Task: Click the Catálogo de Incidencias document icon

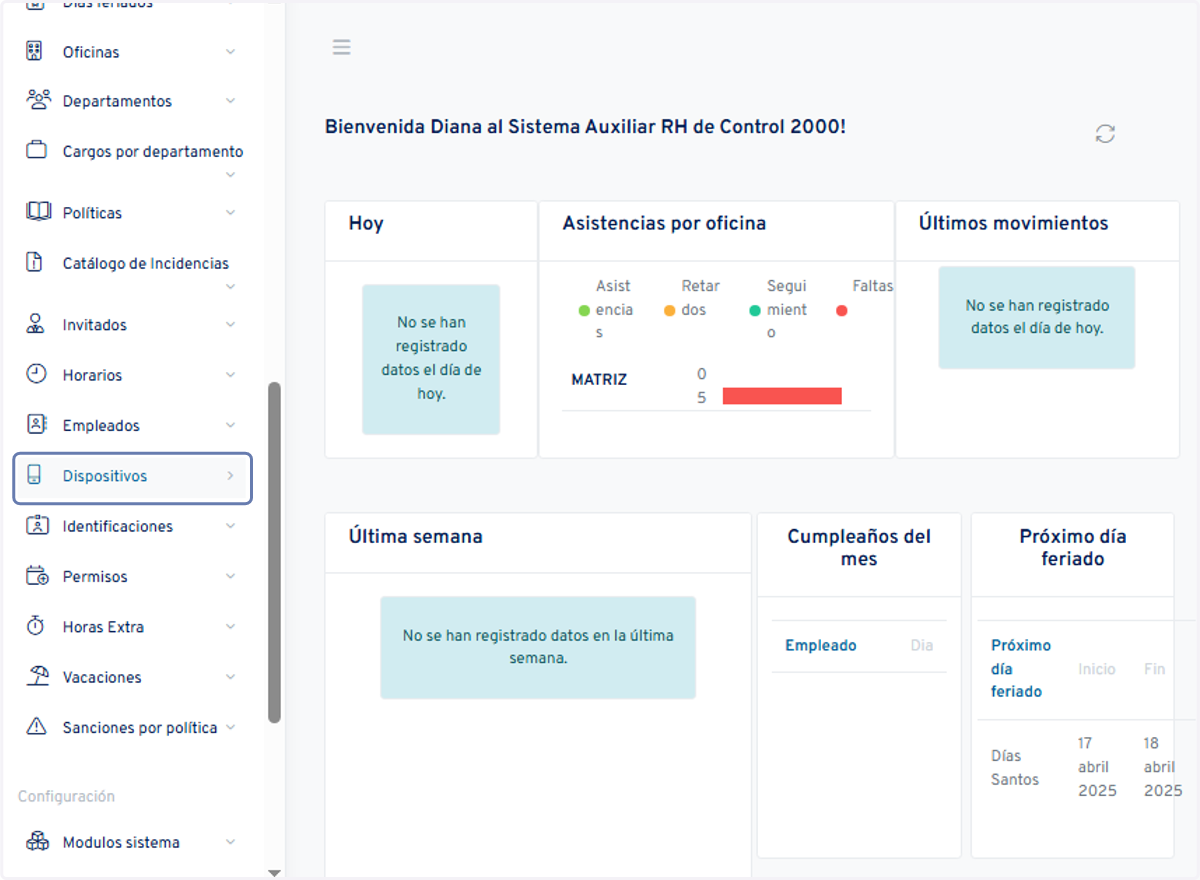Action: (36, 263)
